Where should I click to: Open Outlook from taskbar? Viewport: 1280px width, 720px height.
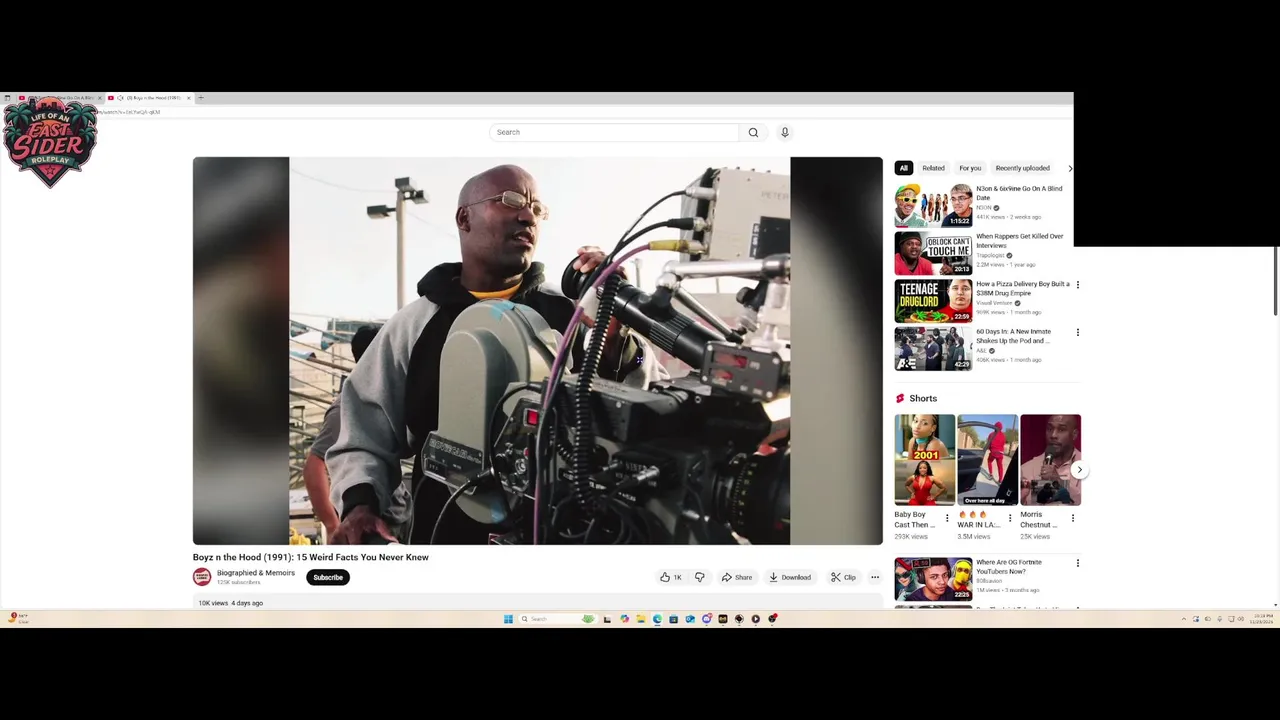(x=690, y=619)
